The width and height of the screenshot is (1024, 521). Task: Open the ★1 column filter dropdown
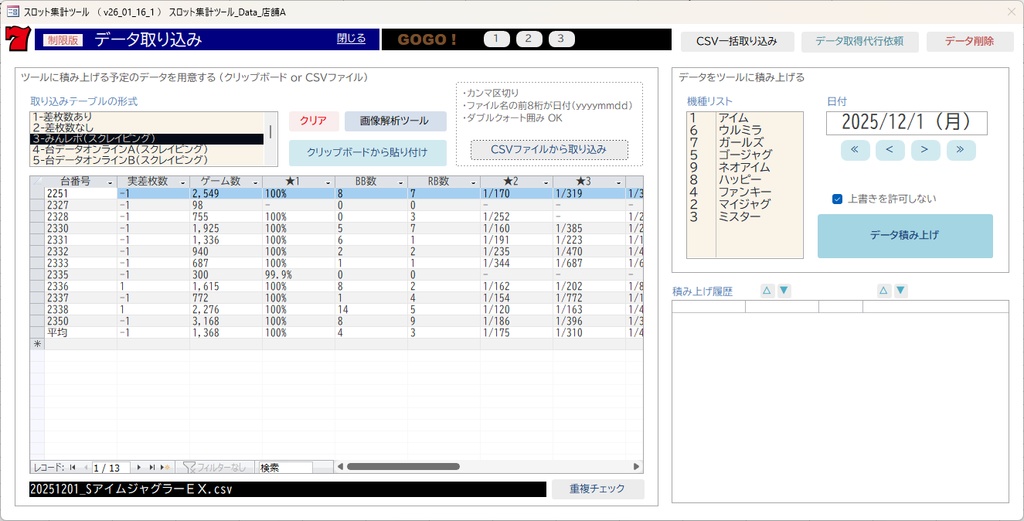pos(328,182)
